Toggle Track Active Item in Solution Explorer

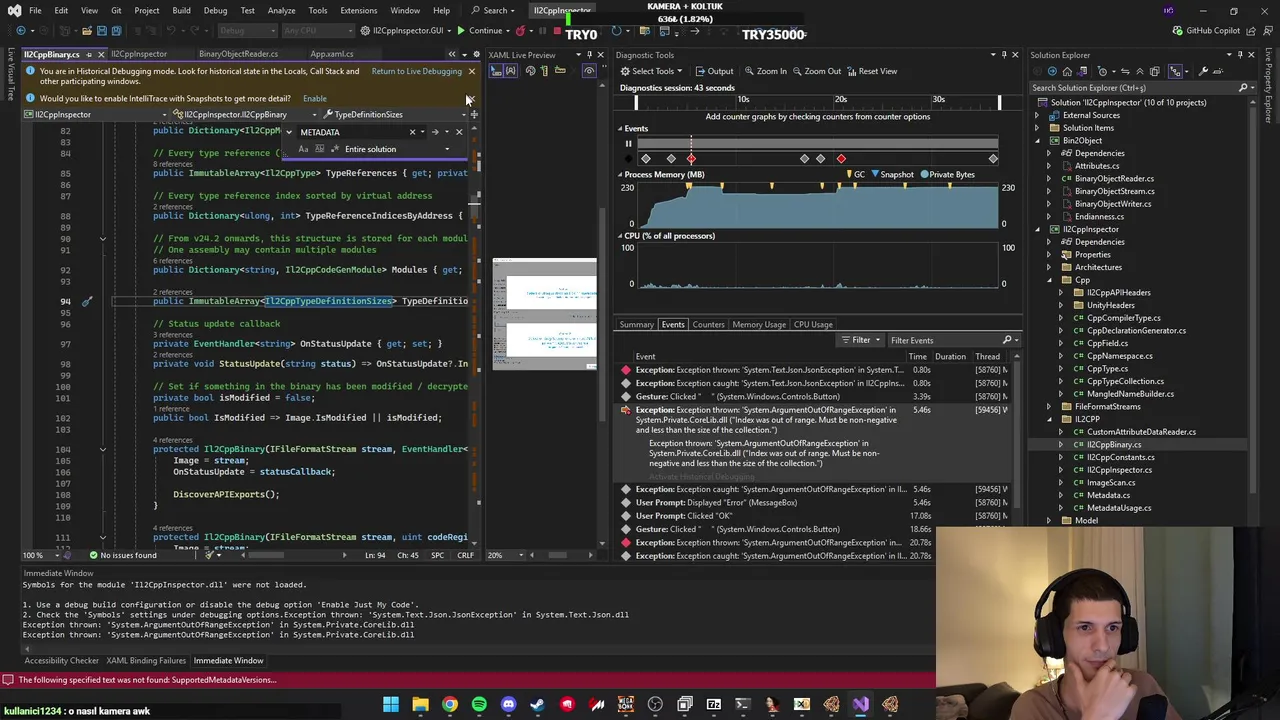coord(1175,71)
